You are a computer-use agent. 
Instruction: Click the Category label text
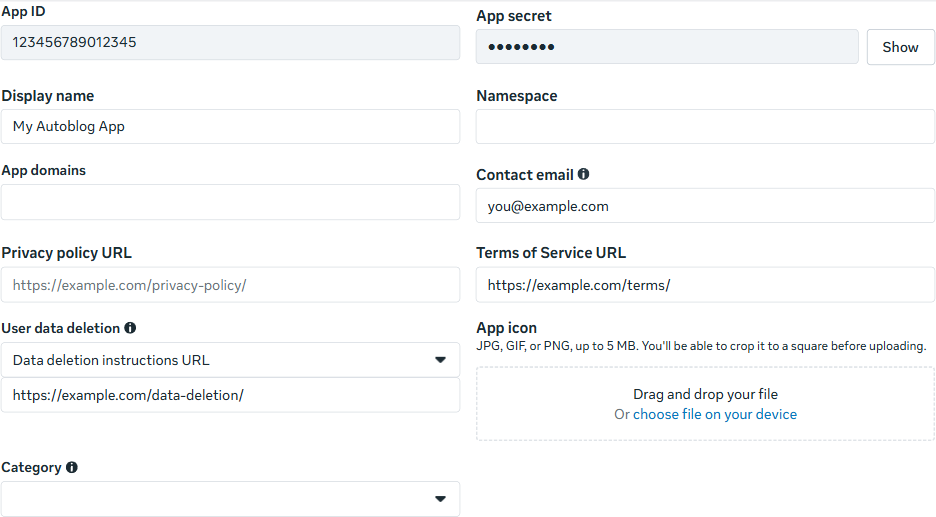31,467
